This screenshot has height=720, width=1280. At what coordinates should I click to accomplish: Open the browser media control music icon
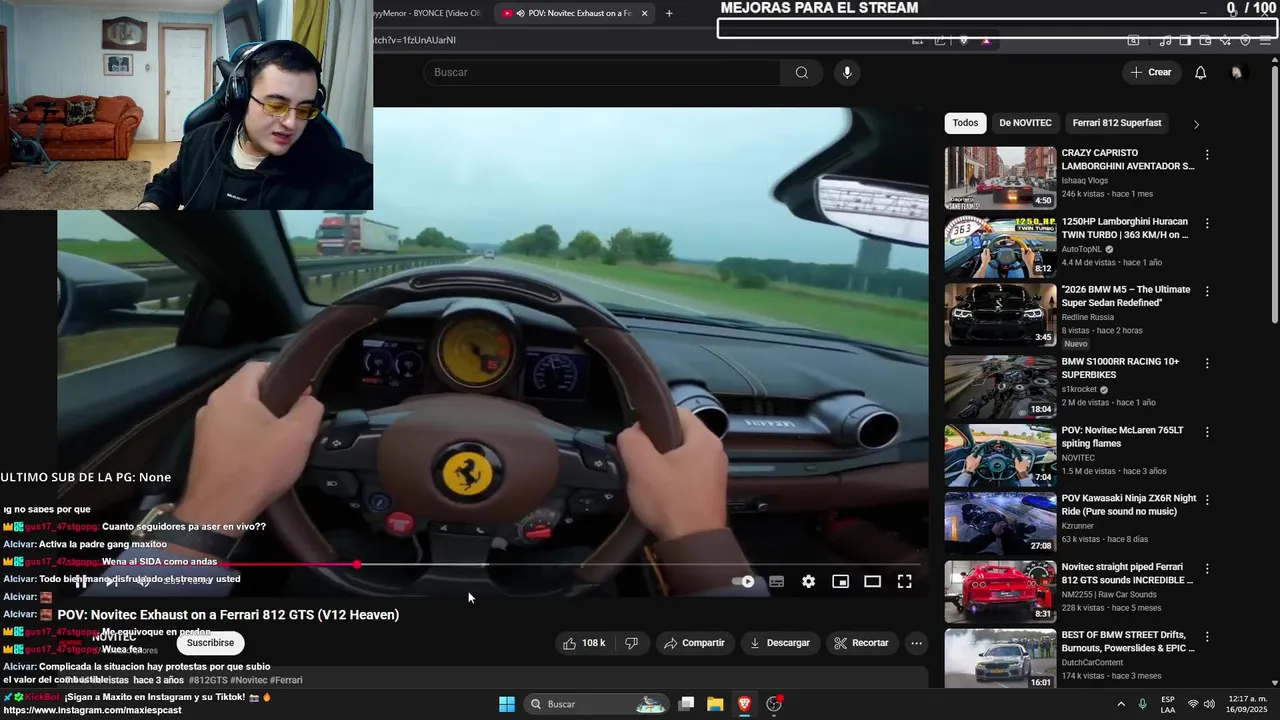(1165, 41)
